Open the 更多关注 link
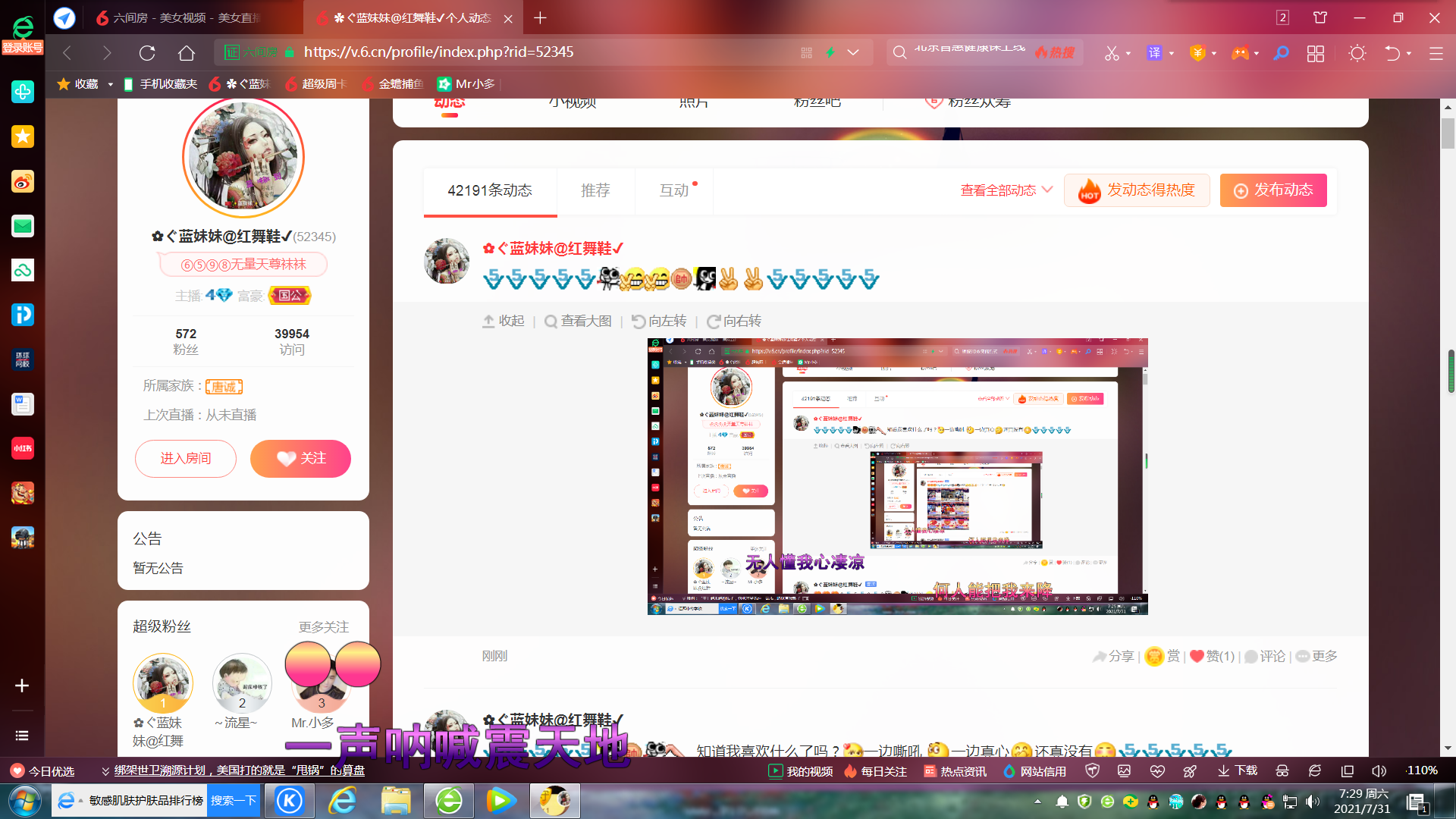The height and width of the screenshot is (819, 1456). click(x=324, y=627)
